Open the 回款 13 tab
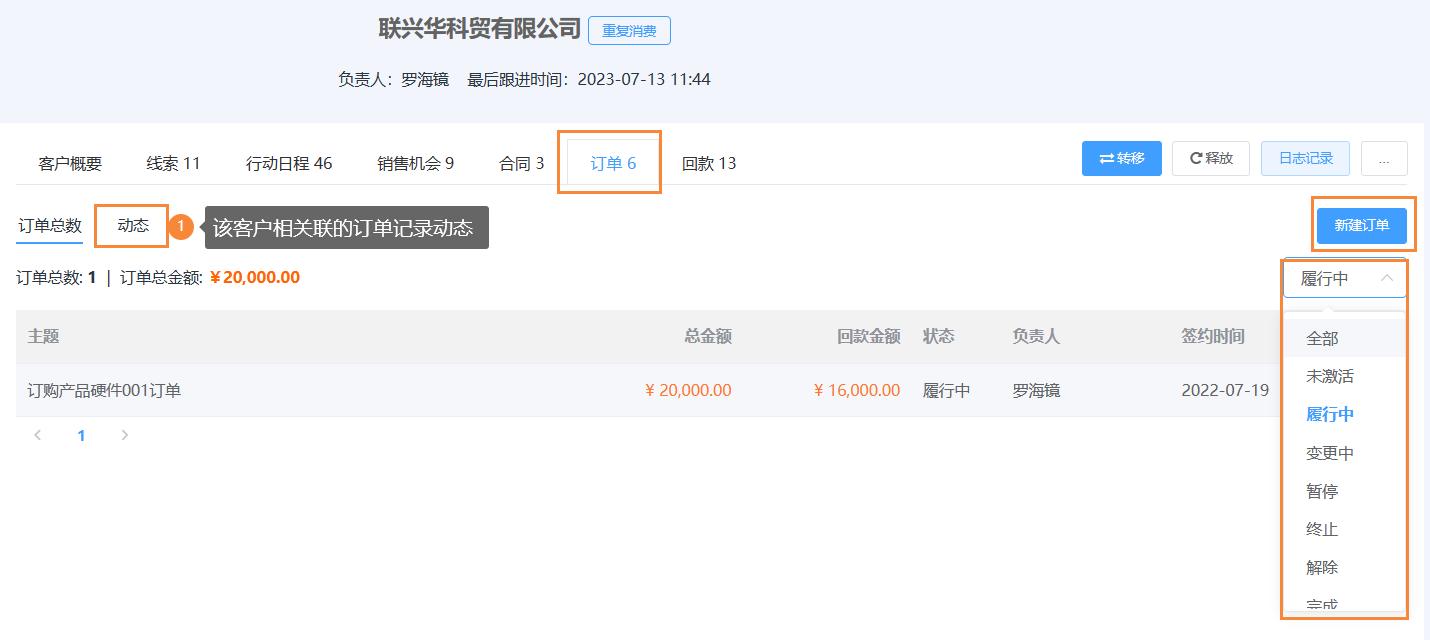The width and height of the screenshot is (1430, 640). [x=709, y=163]
